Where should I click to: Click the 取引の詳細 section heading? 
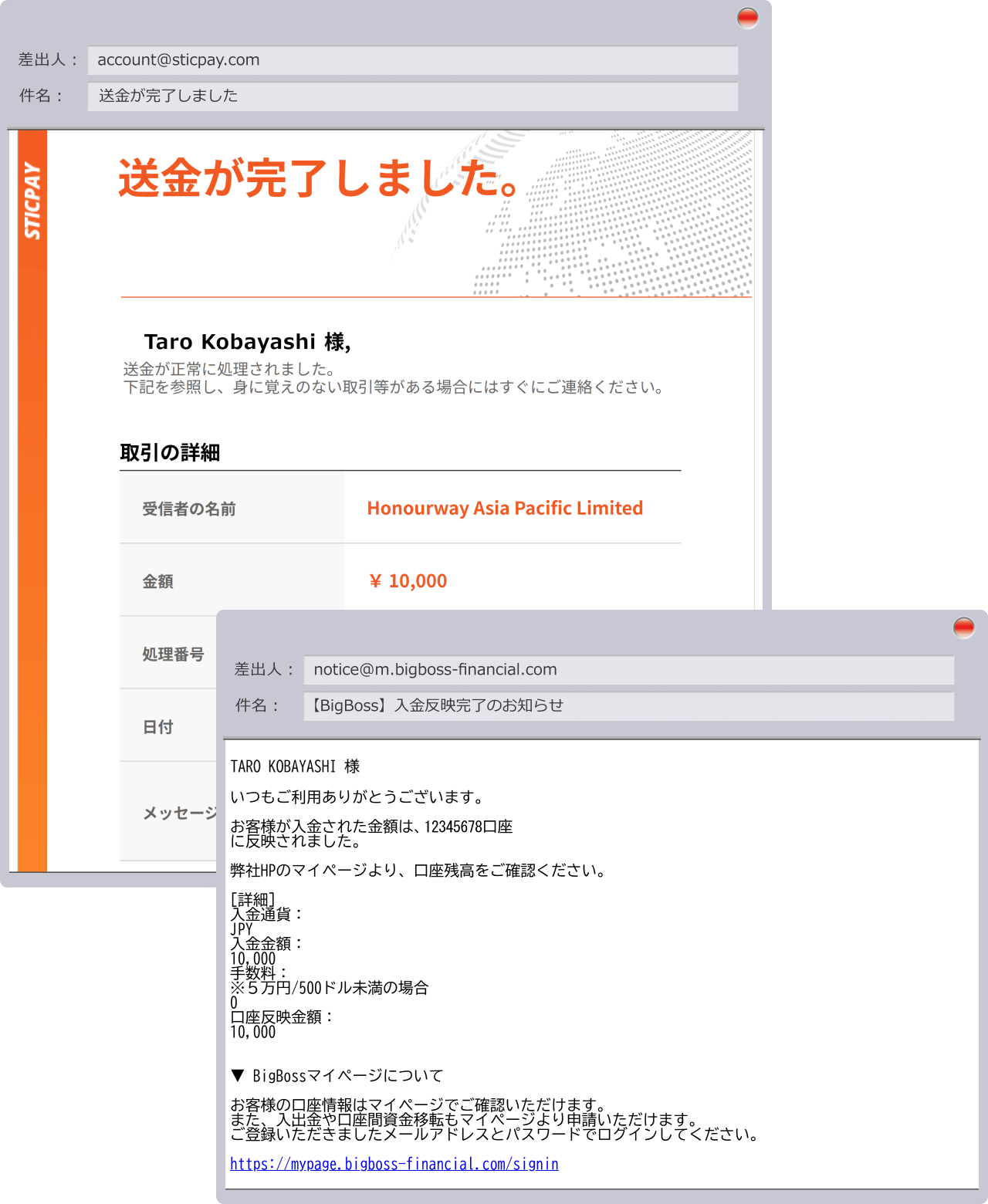pyautogui.click(x=170, y=452)
